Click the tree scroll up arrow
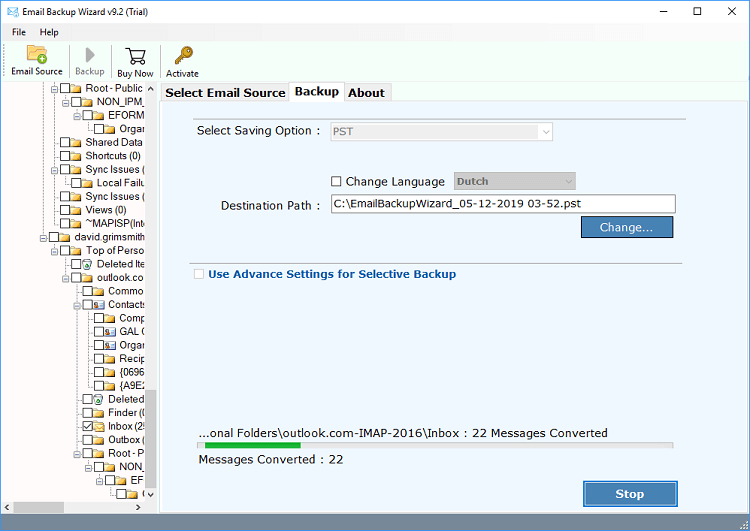 click(151, 88)
